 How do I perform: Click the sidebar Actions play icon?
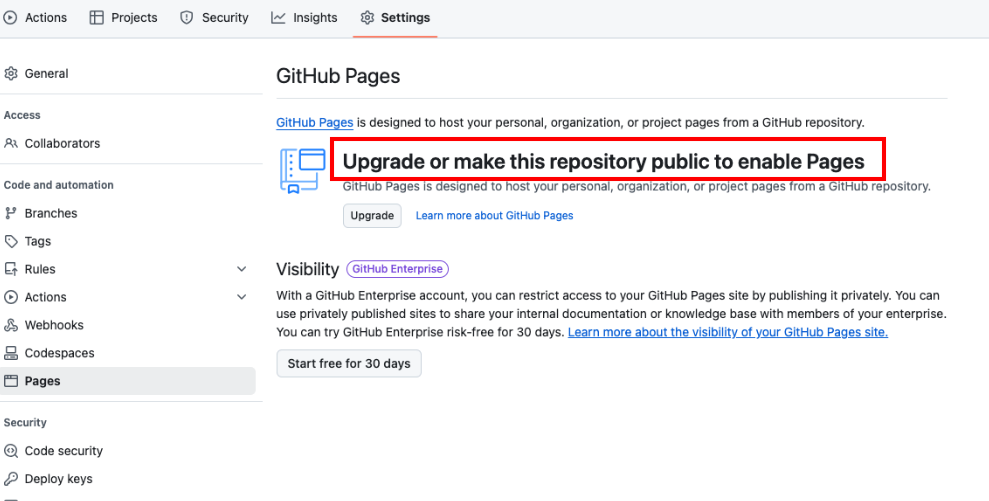(11, 297)
